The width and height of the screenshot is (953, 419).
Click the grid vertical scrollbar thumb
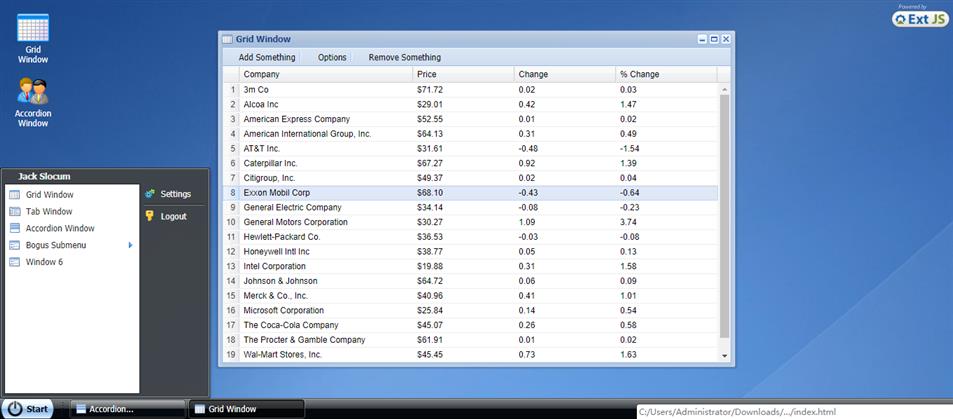coord(724,216)
